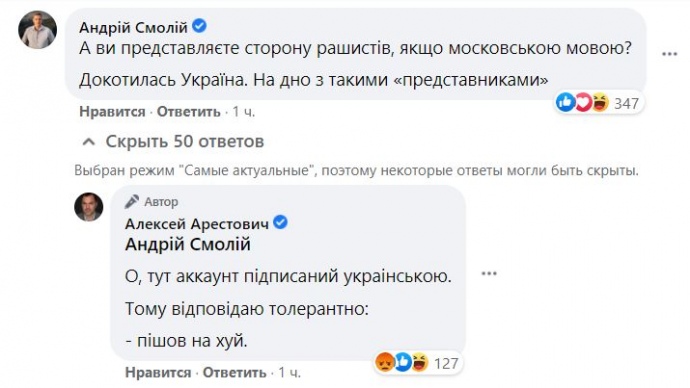Click verified badge next to Андрій Смолій
Image resolution: width=690 pixels, height=388 pixels.
point(199,26)
